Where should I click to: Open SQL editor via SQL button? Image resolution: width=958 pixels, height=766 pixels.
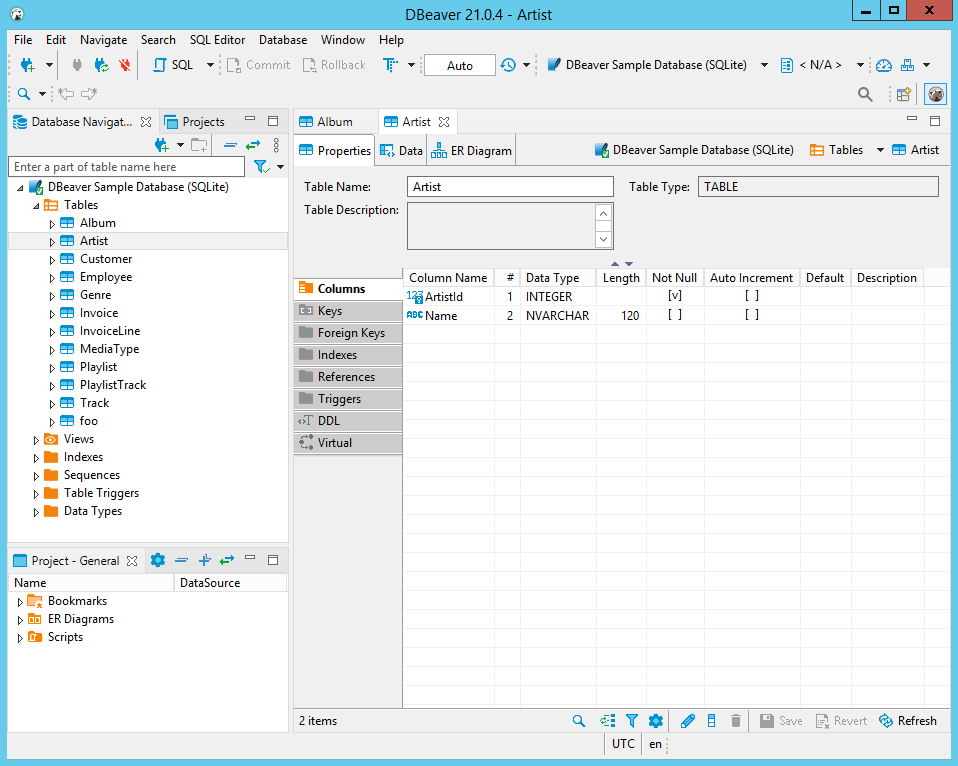point(174,65)
